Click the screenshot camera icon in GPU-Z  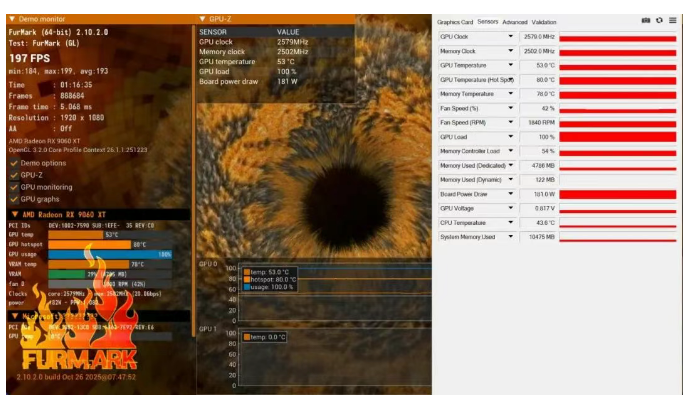646,20
